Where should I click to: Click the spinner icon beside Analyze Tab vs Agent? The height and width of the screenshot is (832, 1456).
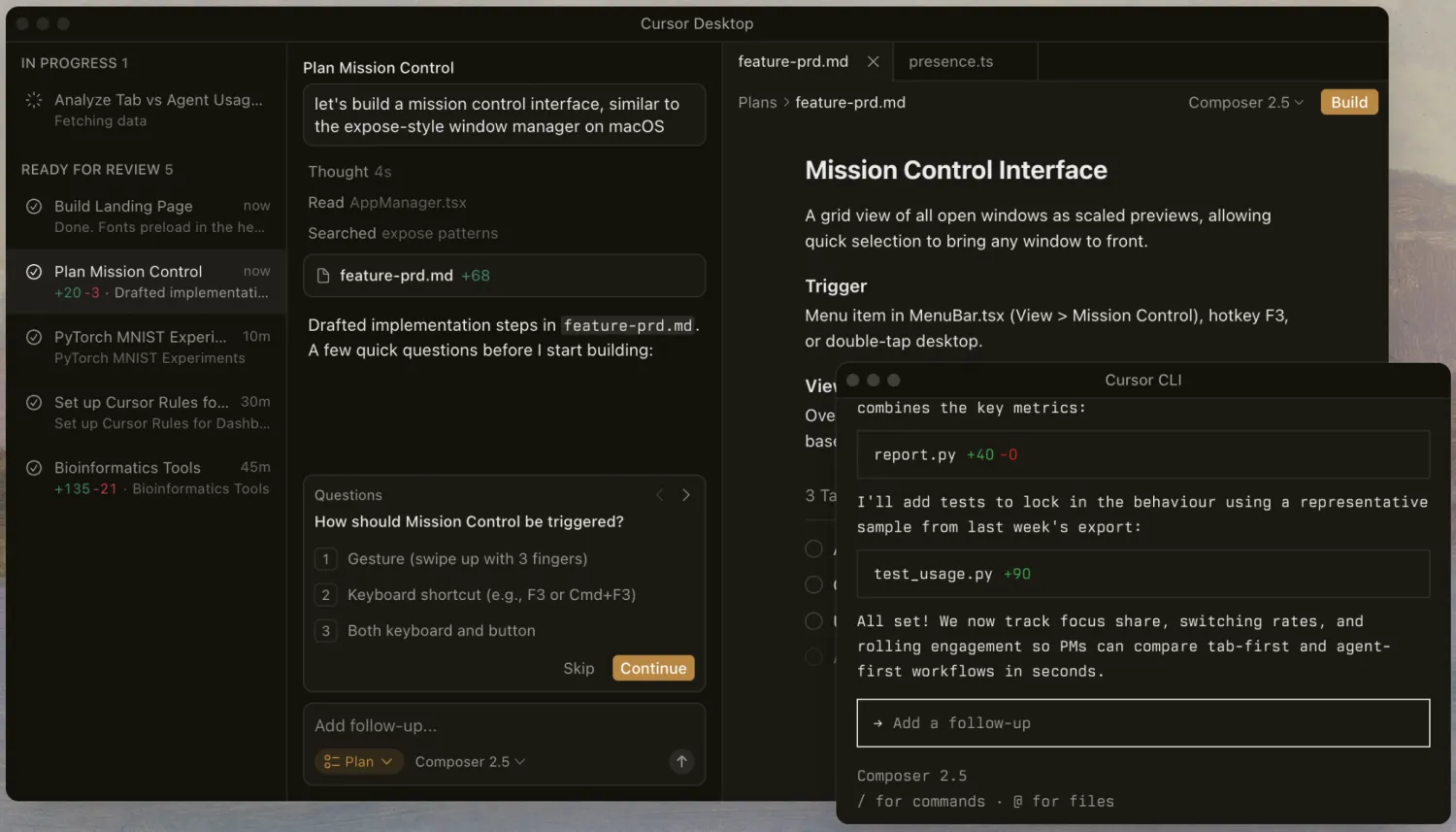[34, 100]
